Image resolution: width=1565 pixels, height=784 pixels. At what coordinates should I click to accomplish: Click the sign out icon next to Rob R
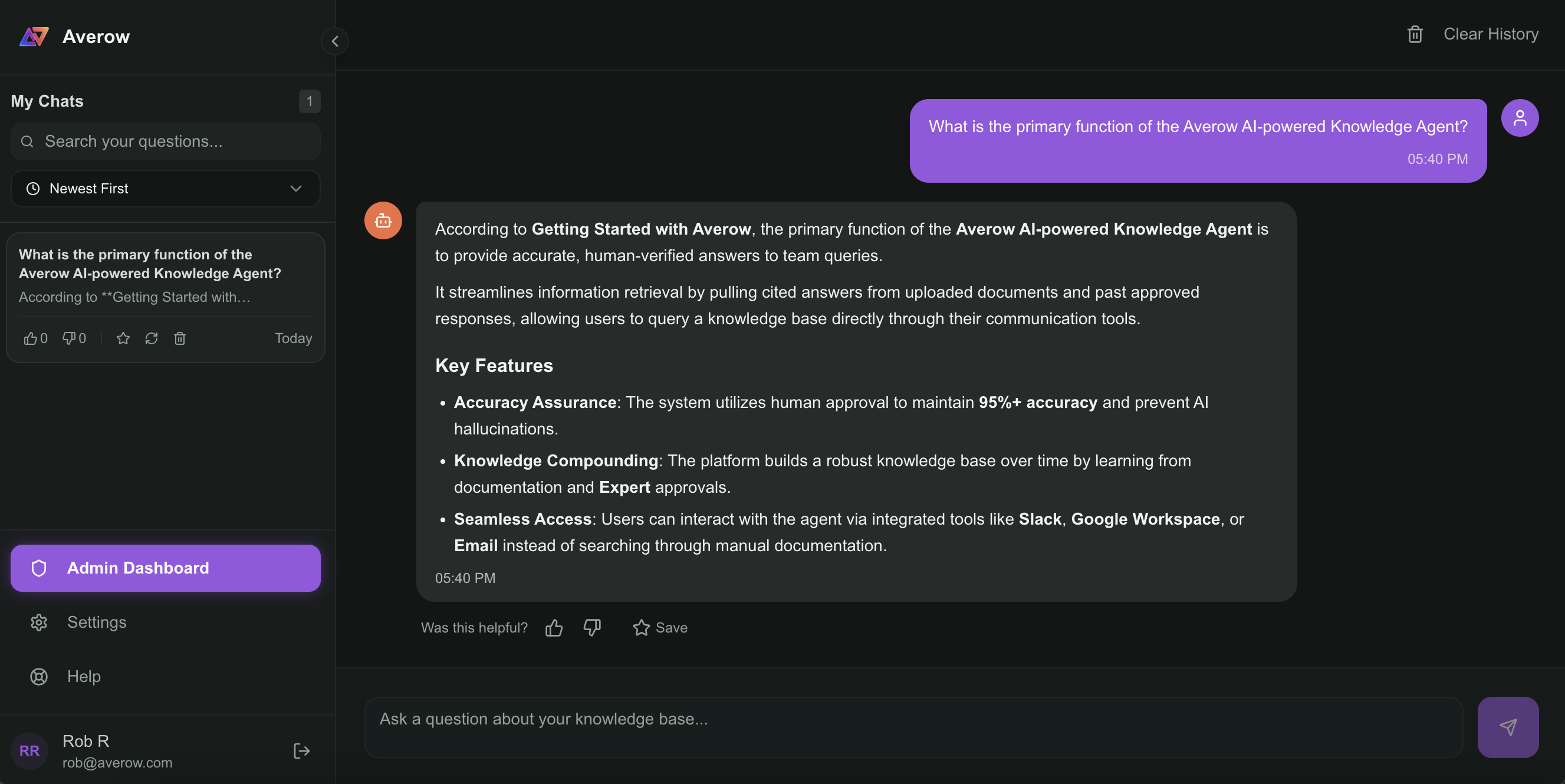pyautogui.click(x=302, y=751)
